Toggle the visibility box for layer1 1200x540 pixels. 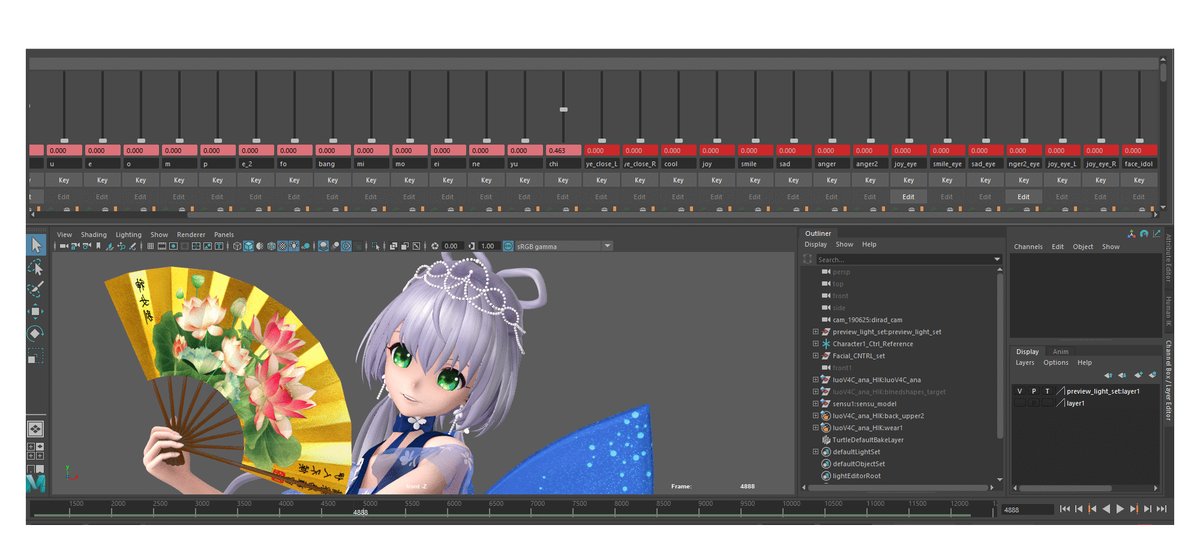coord(1019,403)
